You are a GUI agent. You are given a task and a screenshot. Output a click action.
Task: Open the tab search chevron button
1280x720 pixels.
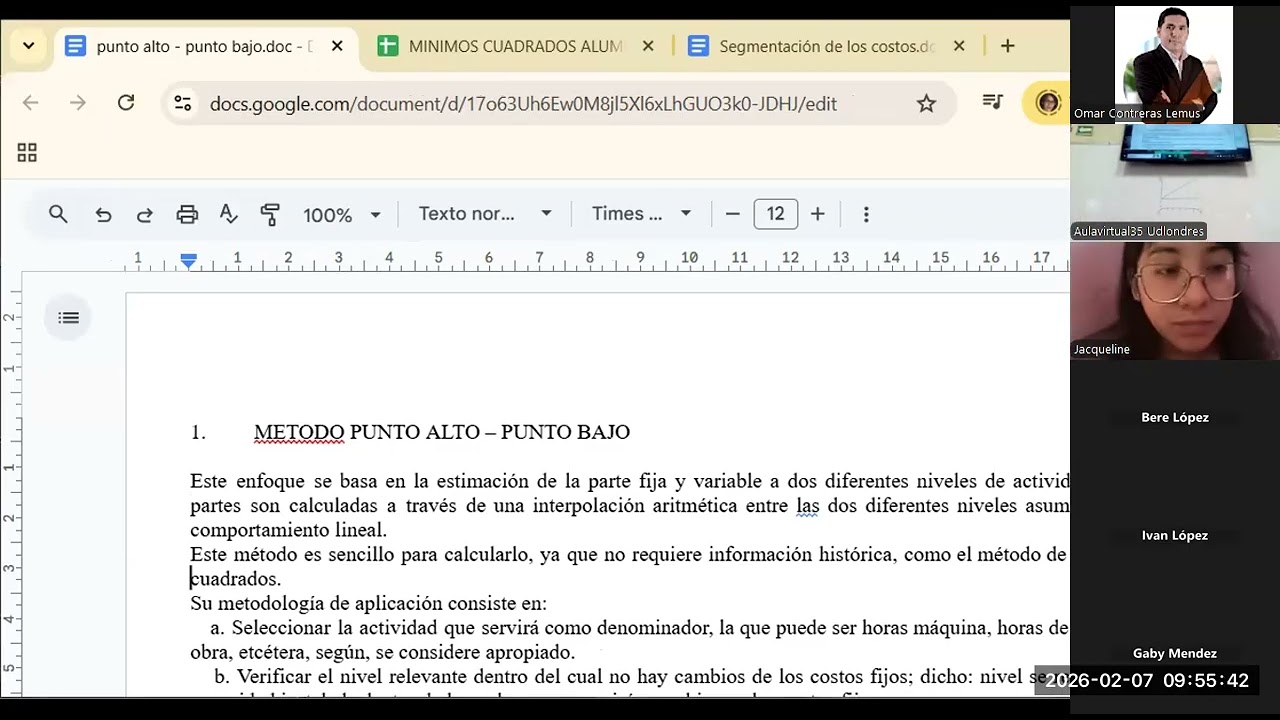28,46
